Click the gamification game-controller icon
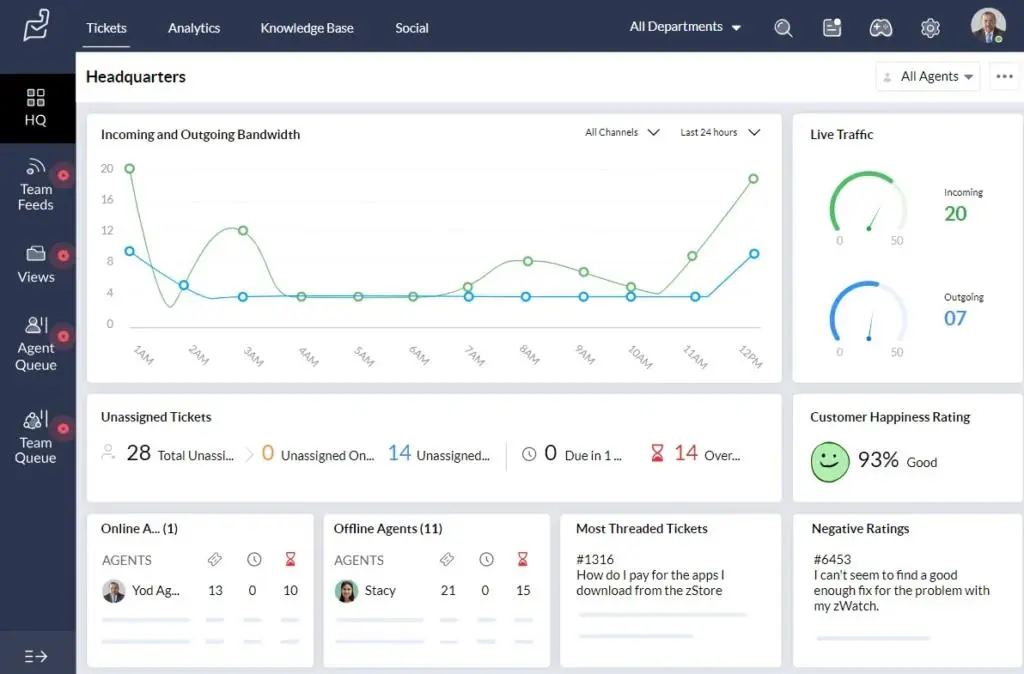Image resolution: width=1024 pixels, height=674 pixels. point(880,27)
